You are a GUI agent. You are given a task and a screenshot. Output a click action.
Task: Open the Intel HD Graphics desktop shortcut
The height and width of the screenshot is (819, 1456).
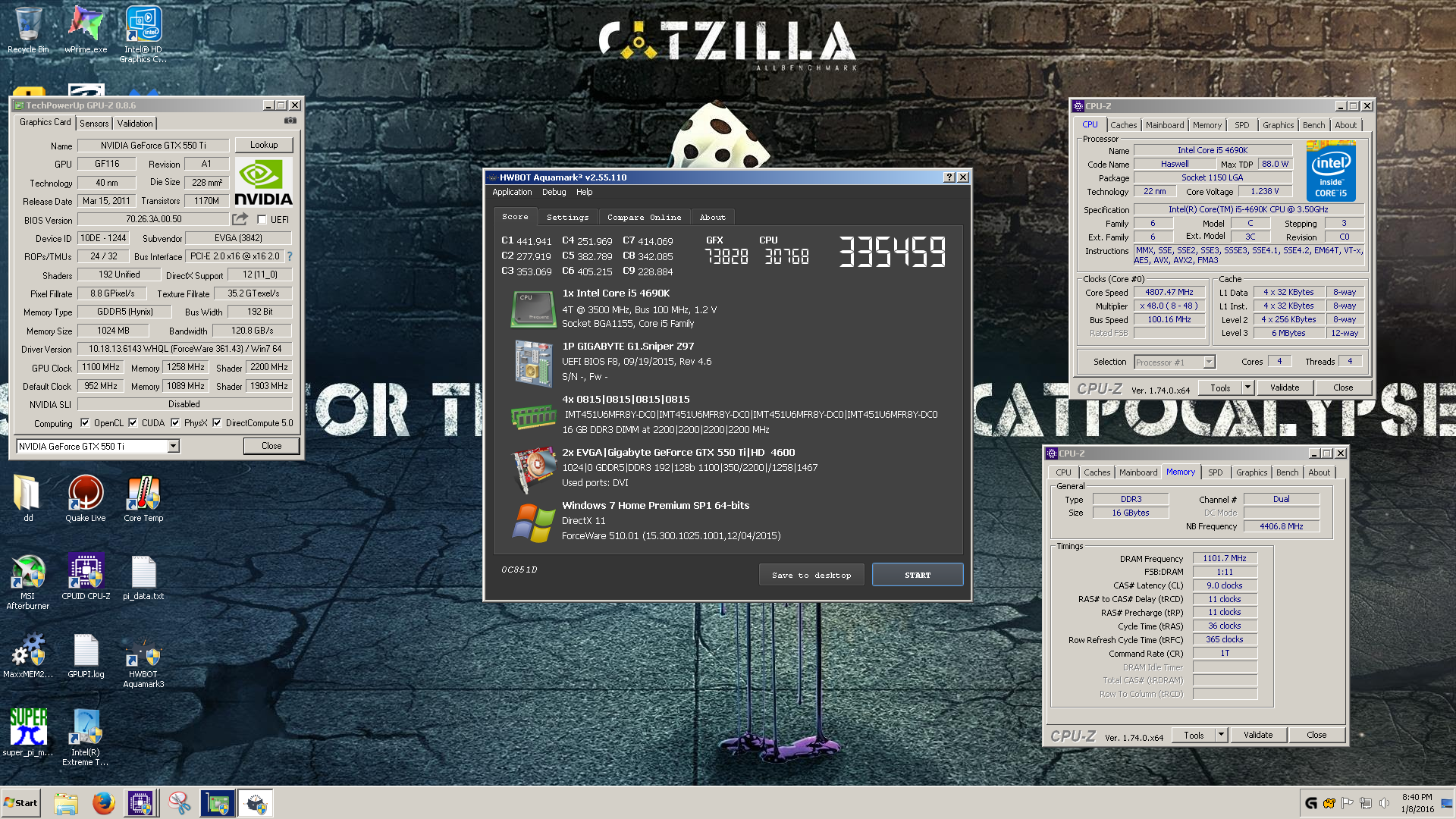(143, 34)
